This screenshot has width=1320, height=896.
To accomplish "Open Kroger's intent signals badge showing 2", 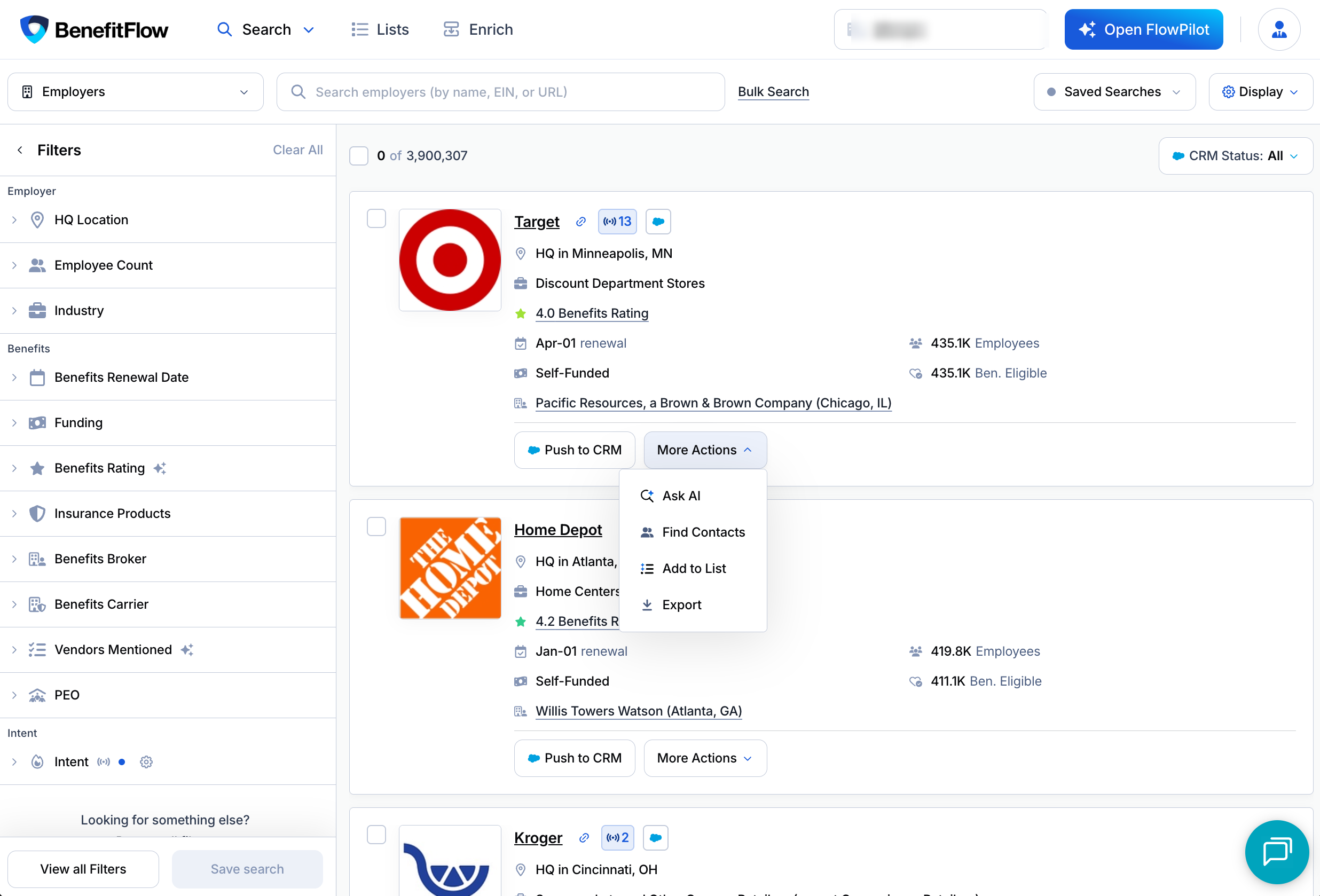I will tap(617, 837).
